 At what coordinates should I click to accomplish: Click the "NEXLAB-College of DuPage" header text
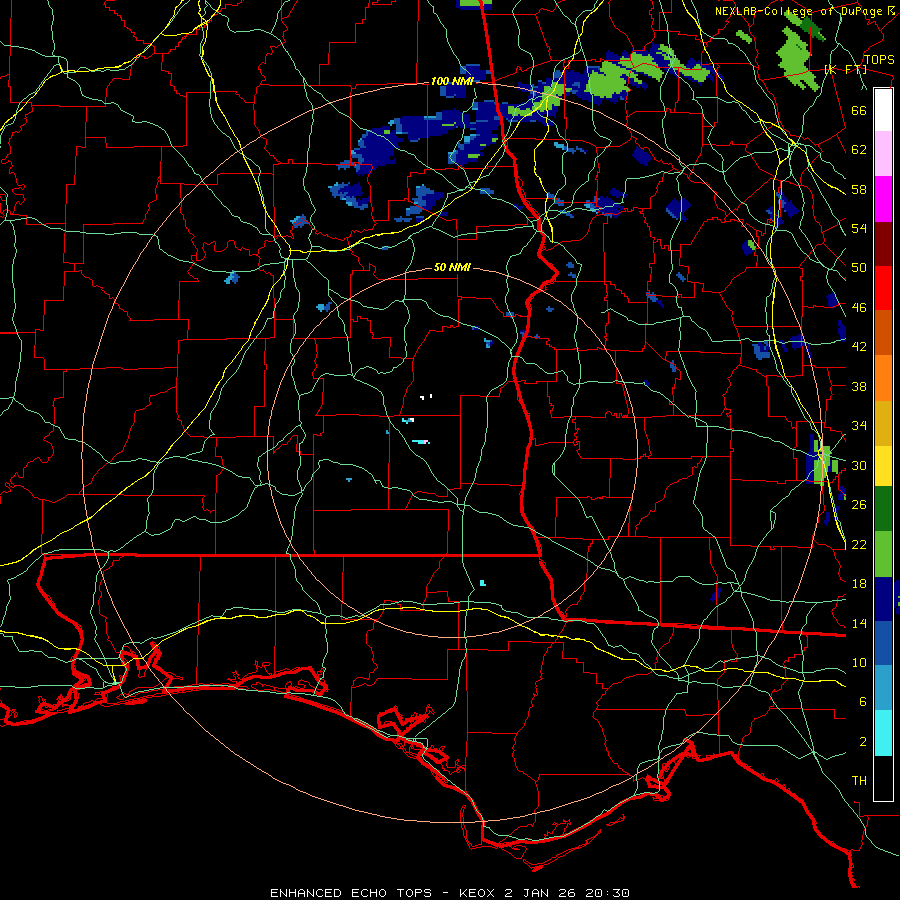coord(799,11)
